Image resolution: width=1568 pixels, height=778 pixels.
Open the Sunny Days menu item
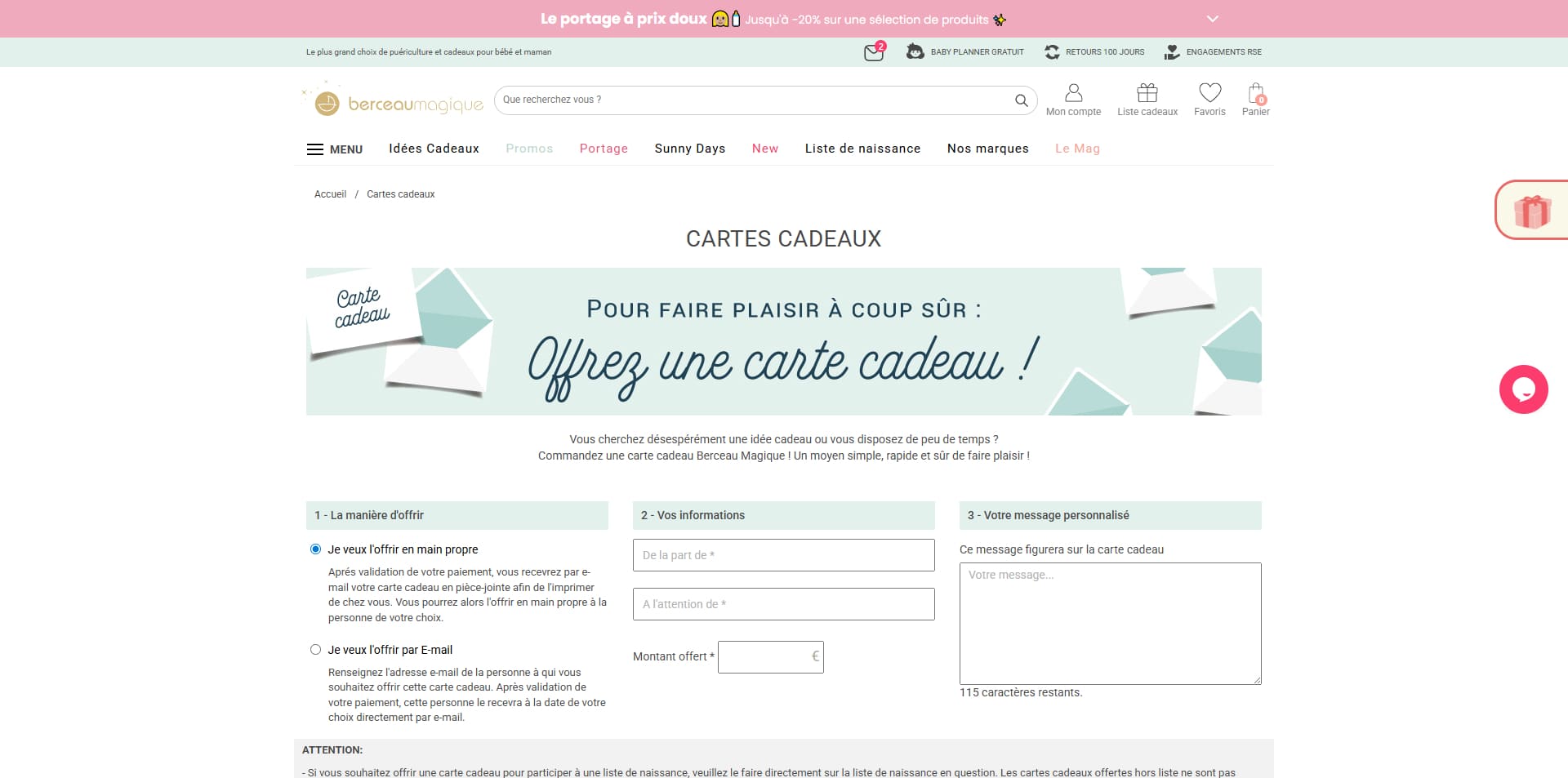click(690, 149)
